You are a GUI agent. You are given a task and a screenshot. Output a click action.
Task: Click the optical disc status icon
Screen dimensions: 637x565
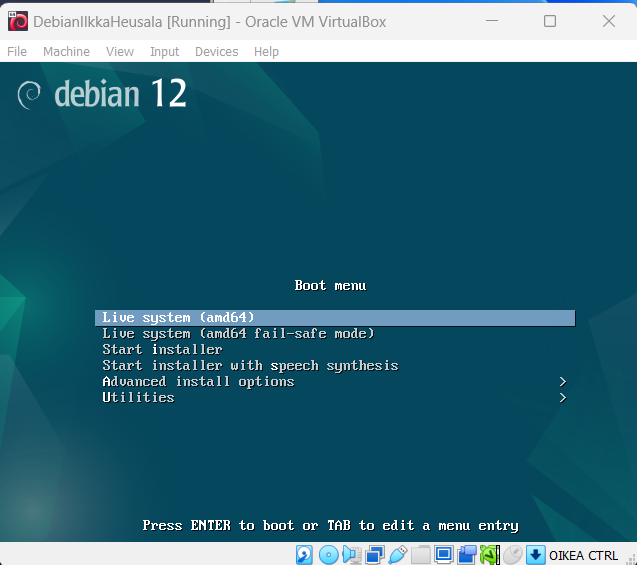point(328,554)
